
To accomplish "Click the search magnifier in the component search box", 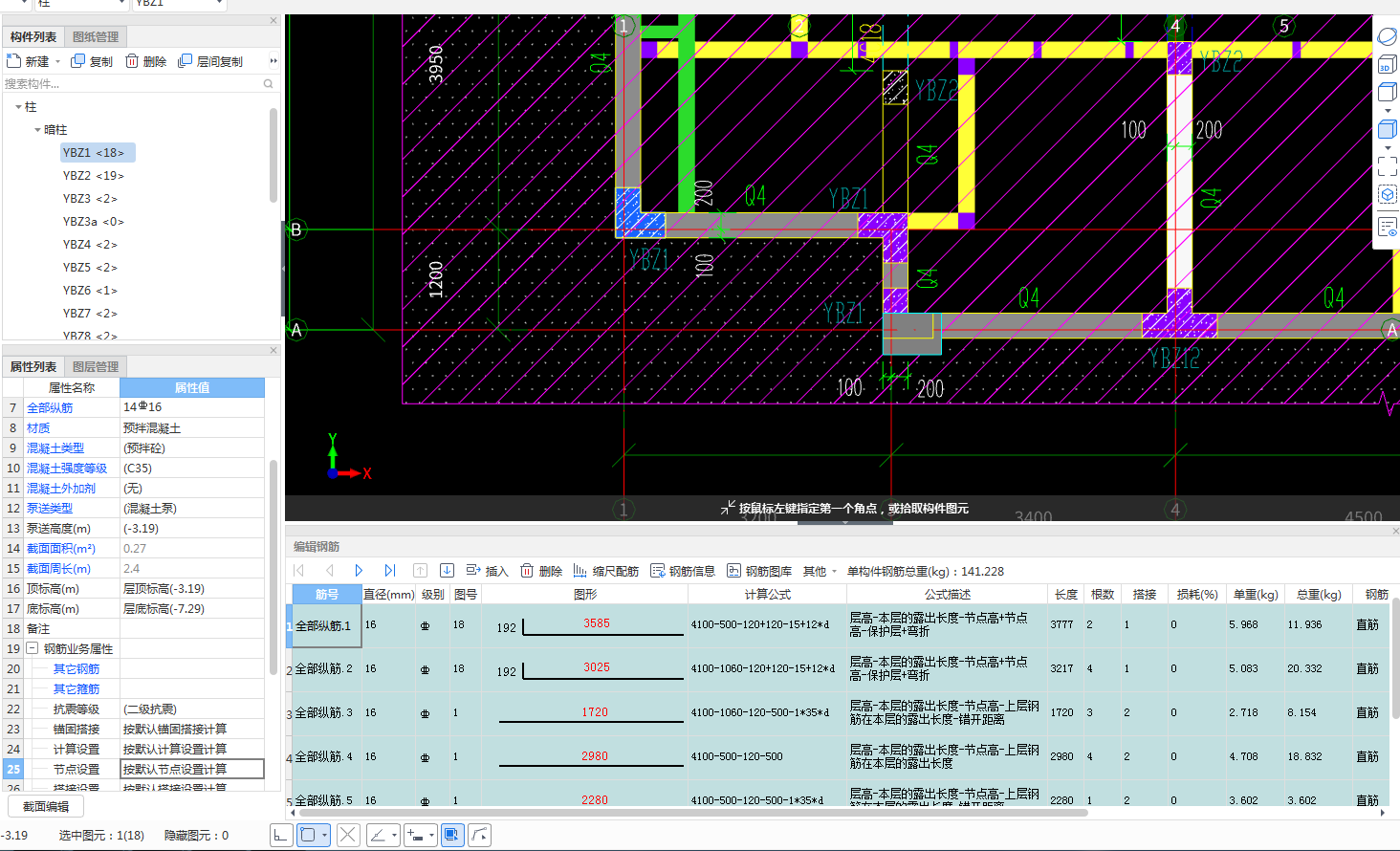I will click(x=268, y=84).
